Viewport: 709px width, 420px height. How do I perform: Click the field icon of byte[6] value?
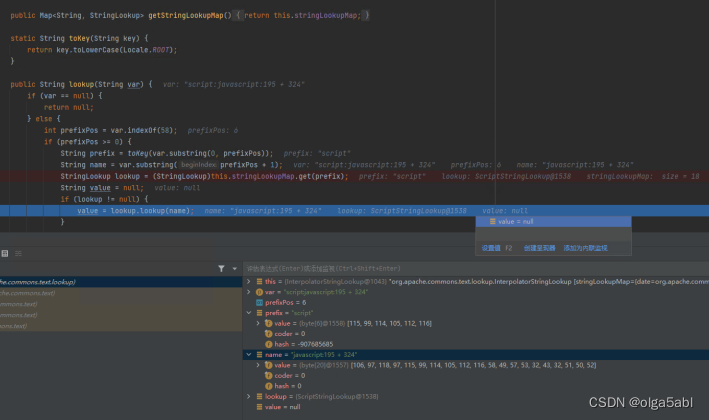tap(269, 323)
